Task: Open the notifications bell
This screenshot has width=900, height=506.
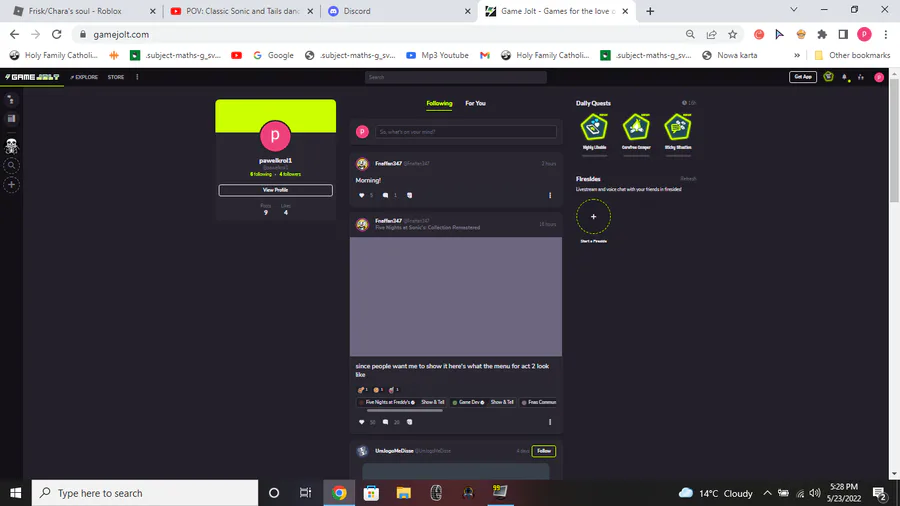Action: click(x=844, y=77)
